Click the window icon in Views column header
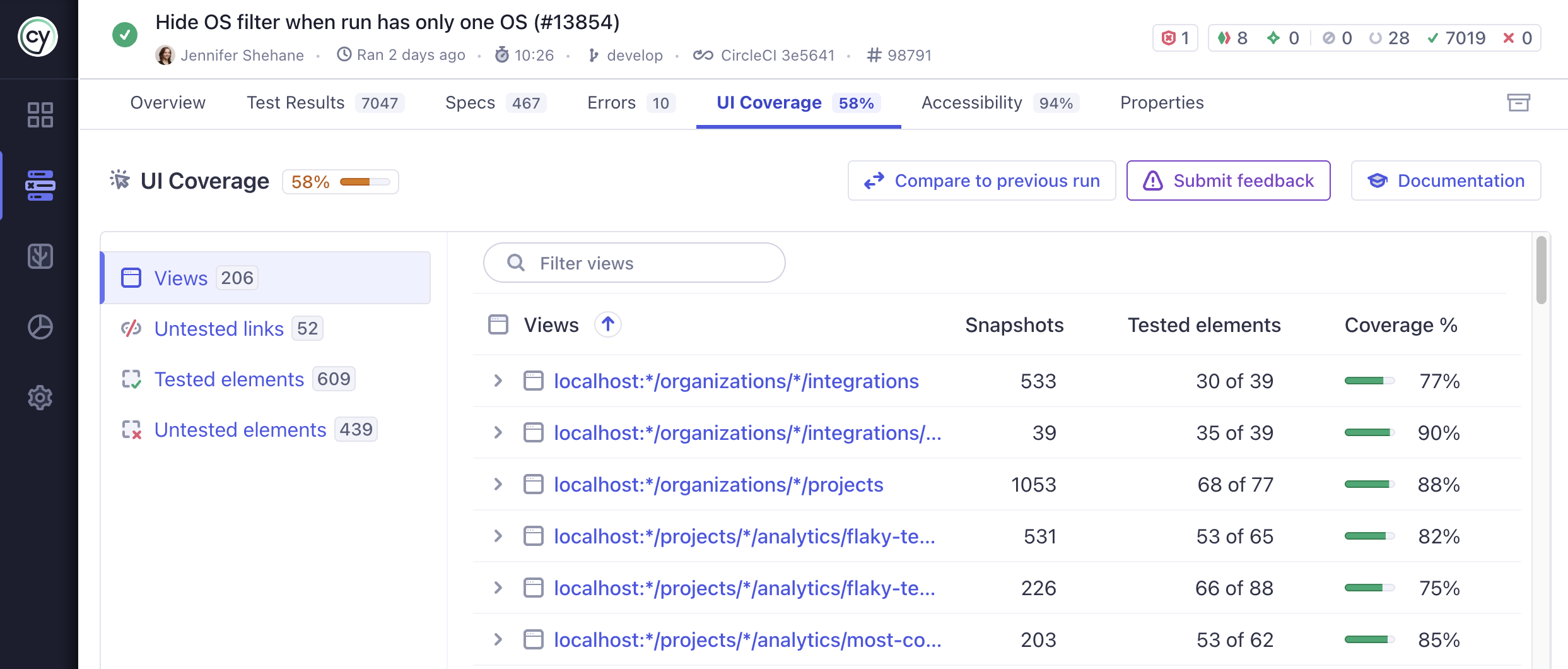 coord(498,324)
